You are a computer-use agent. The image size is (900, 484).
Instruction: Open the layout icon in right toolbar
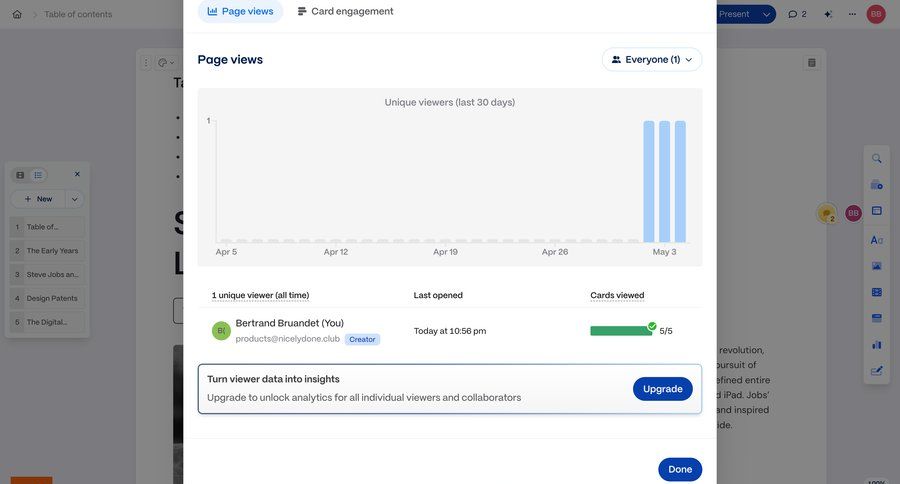(876, 211)
